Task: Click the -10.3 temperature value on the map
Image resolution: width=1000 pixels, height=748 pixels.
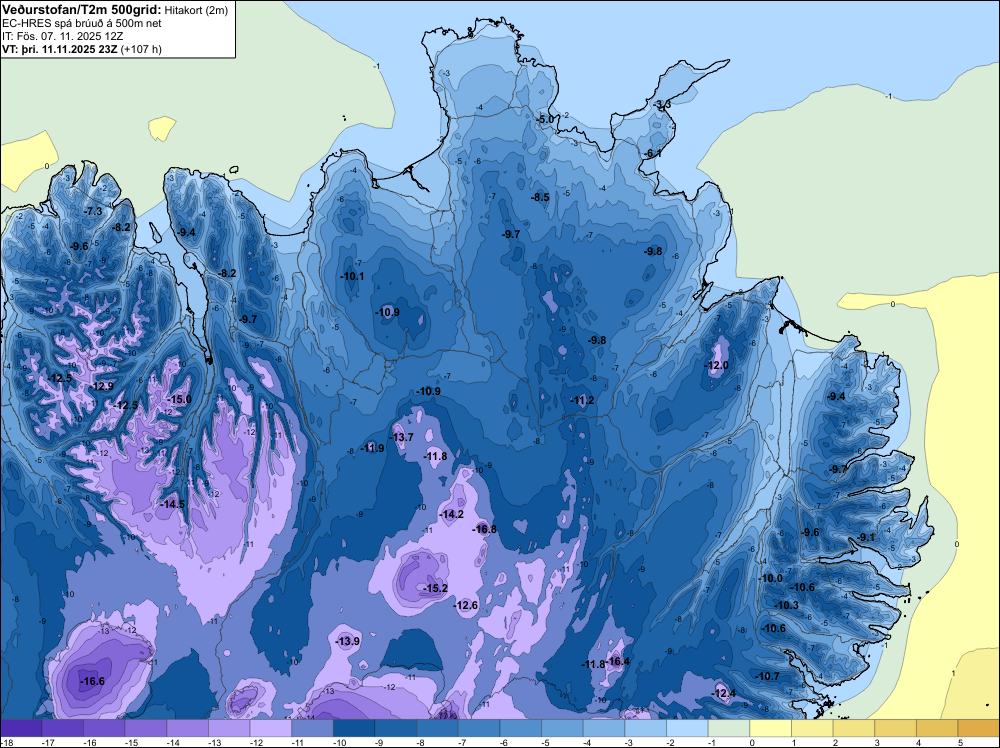Action: 786,605
